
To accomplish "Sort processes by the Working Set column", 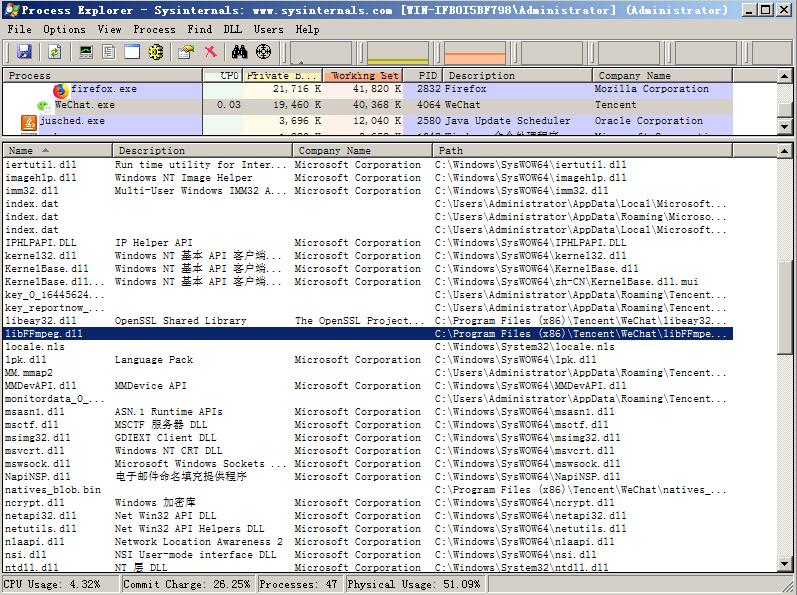I will click(x=362, y=75).
